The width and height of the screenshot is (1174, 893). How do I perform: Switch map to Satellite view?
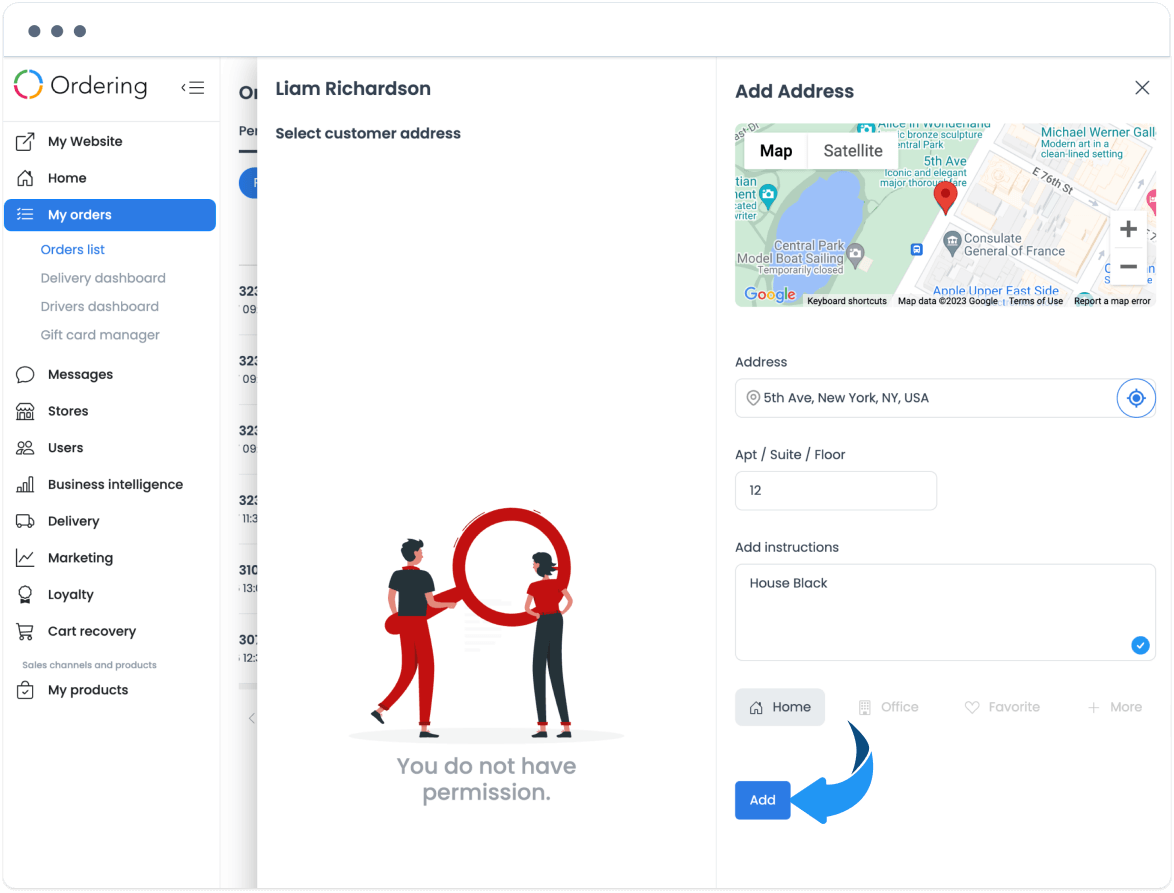[x=853, y=151]
